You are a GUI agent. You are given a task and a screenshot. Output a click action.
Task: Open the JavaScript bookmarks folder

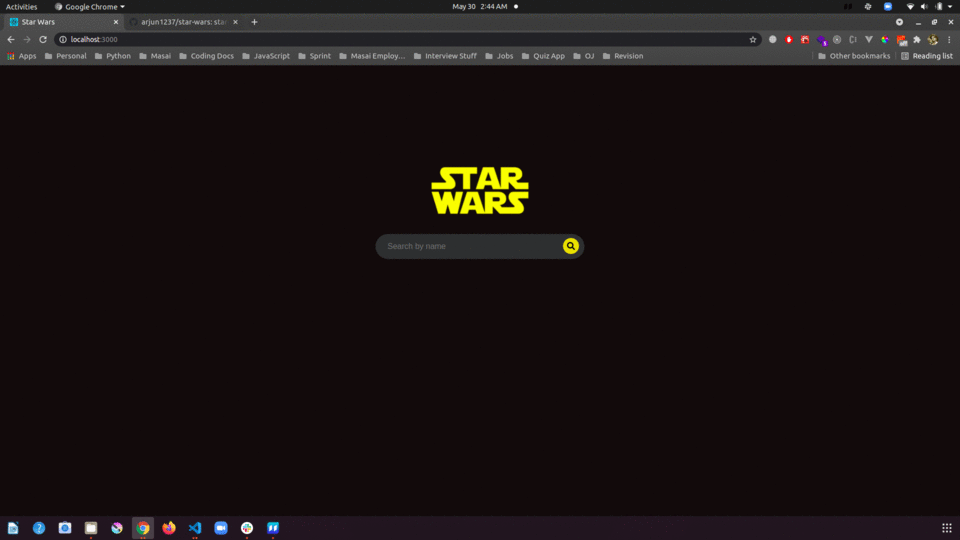(266, 56)
